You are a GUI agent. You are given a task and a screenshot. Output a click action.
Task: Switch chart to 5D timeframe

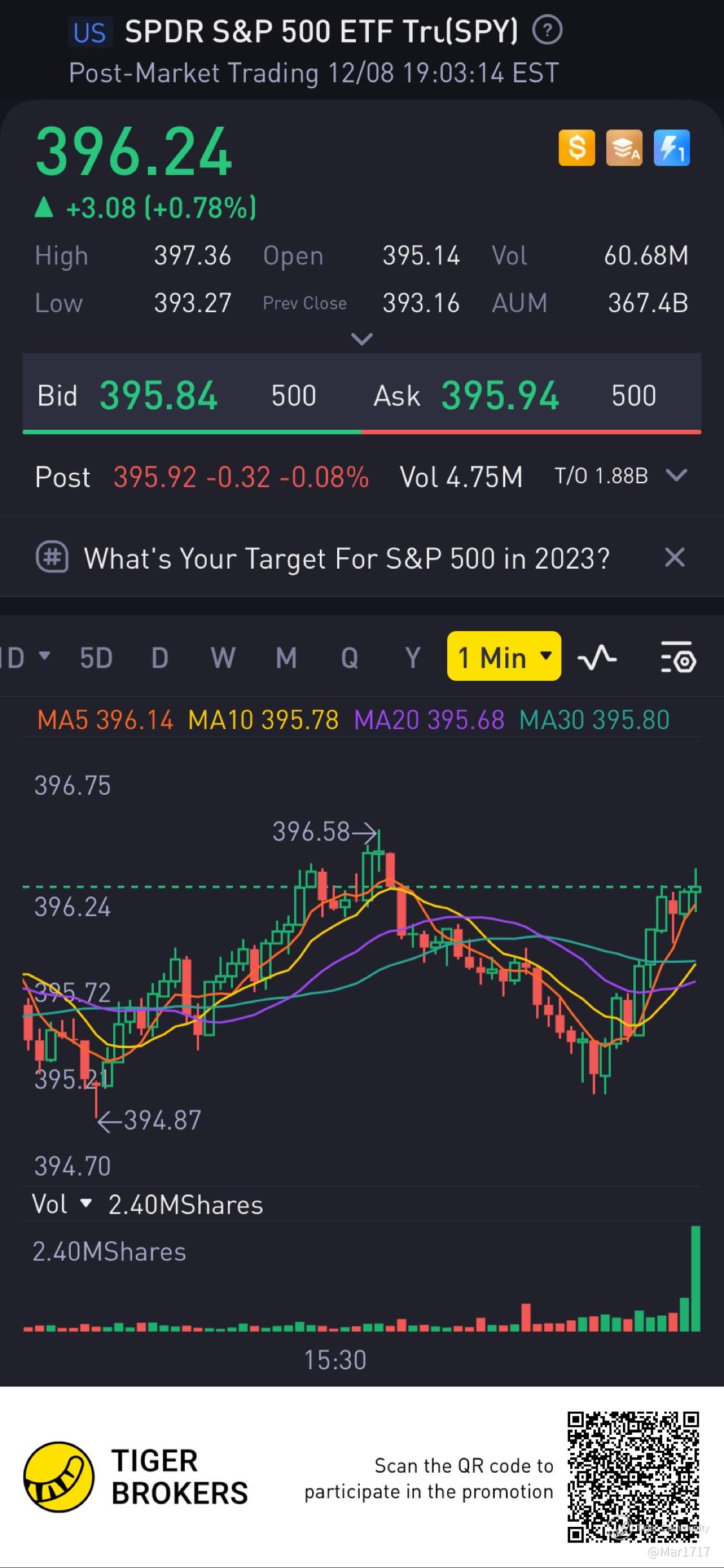click(96, 658)
